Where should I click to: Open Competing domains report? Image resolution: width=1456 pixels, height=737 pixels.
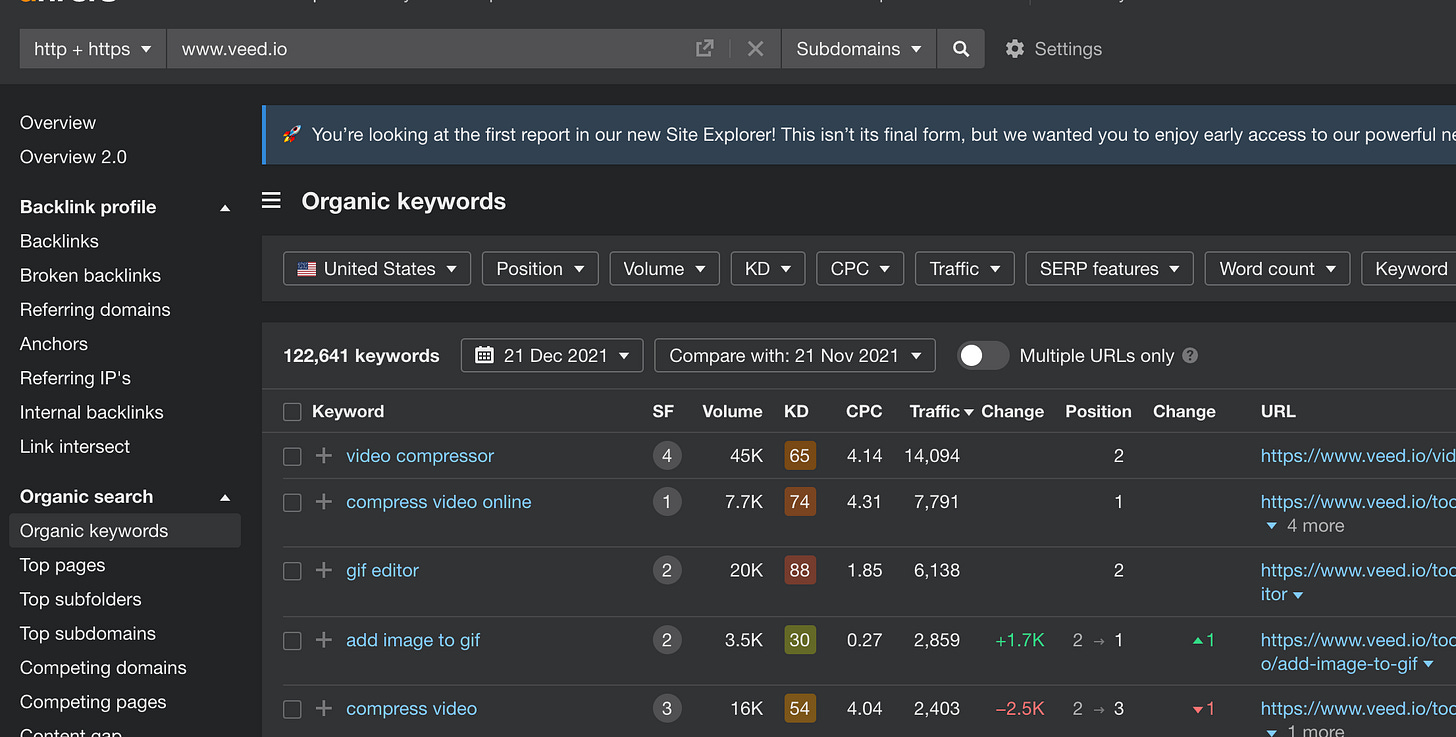tap(103, 668)
